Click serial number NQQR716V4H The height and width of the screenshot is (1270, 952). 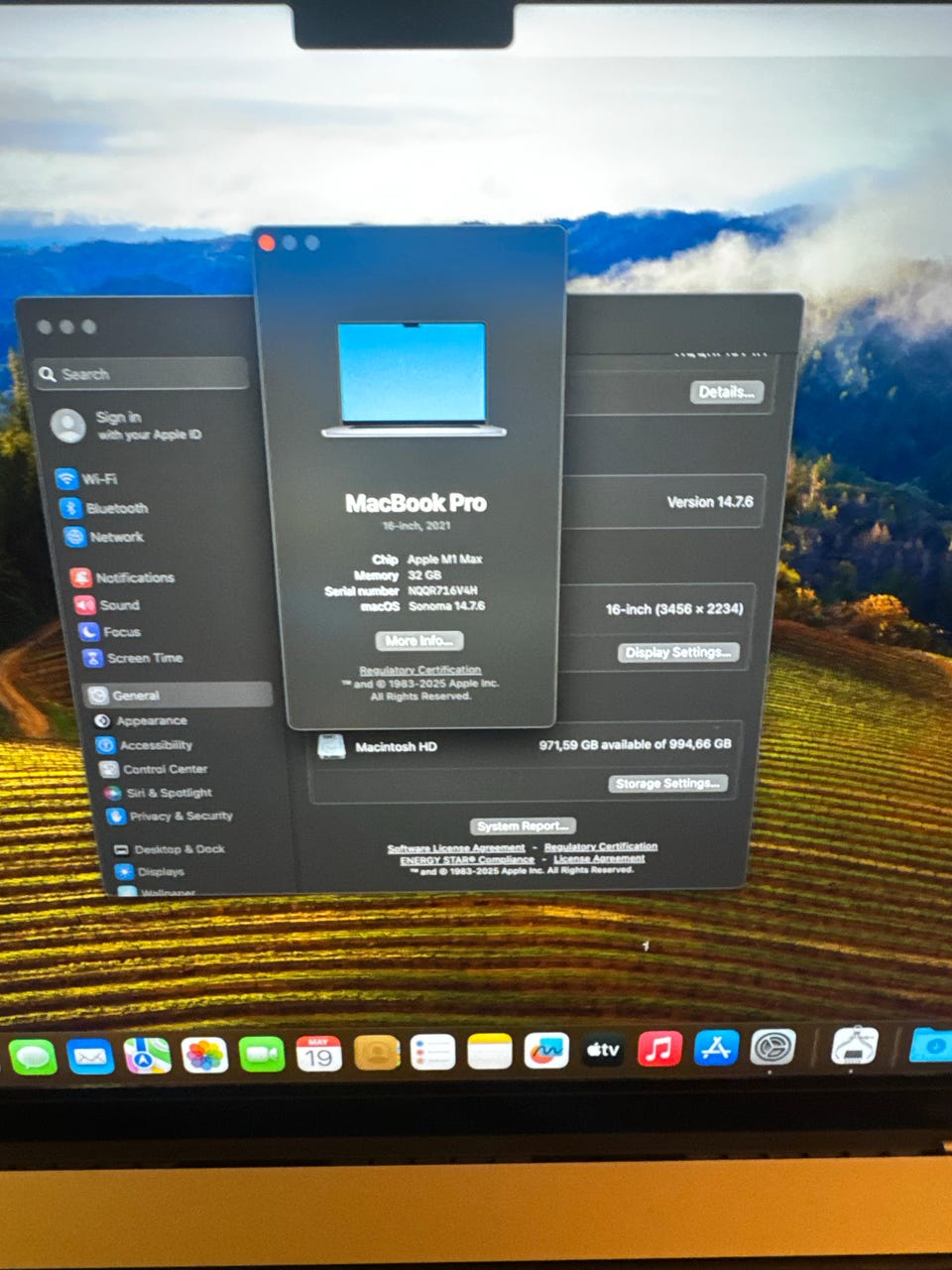point(442,590)
